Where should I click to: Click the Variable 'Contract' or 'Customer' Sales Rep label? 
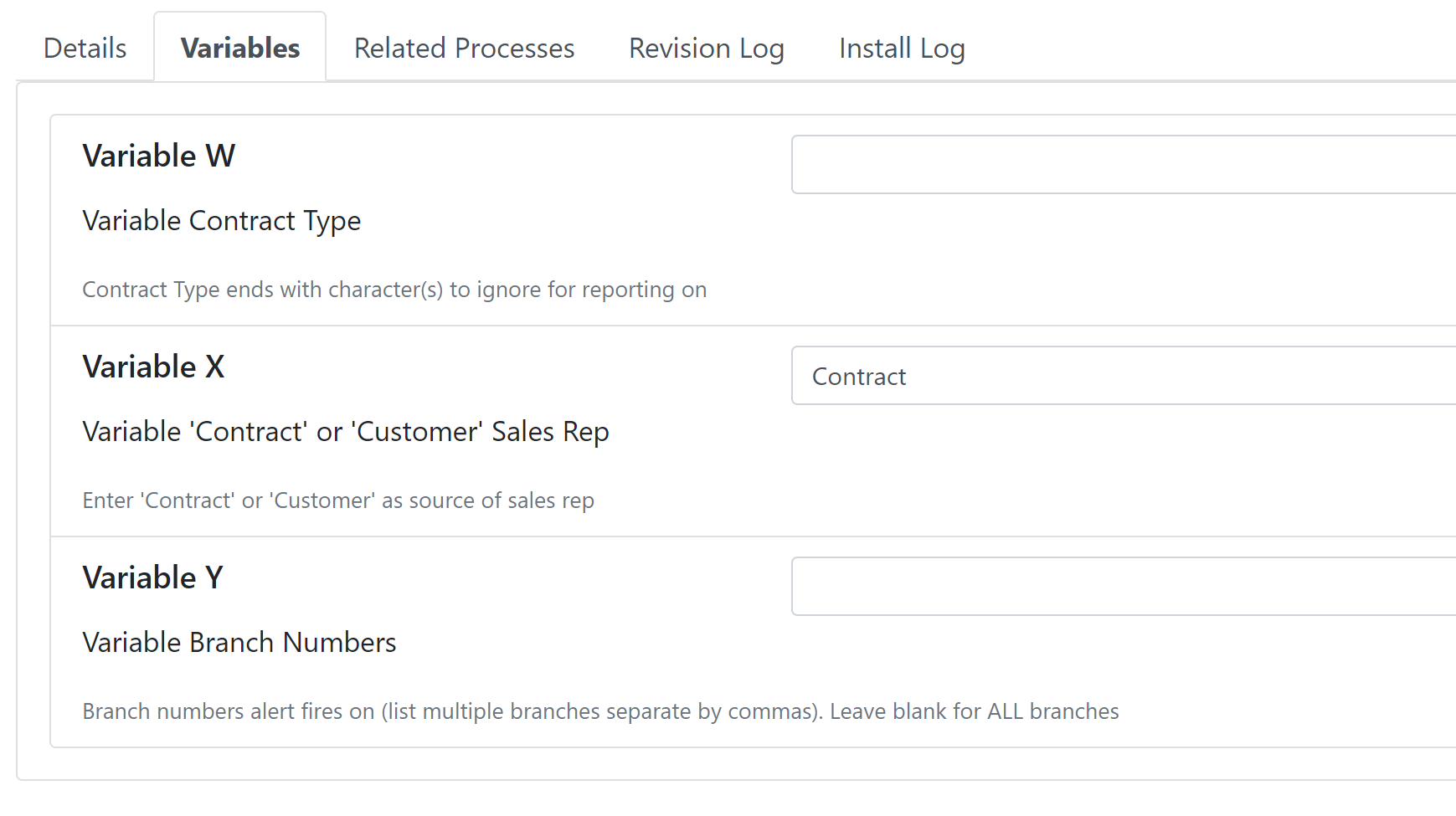(346, 432)
